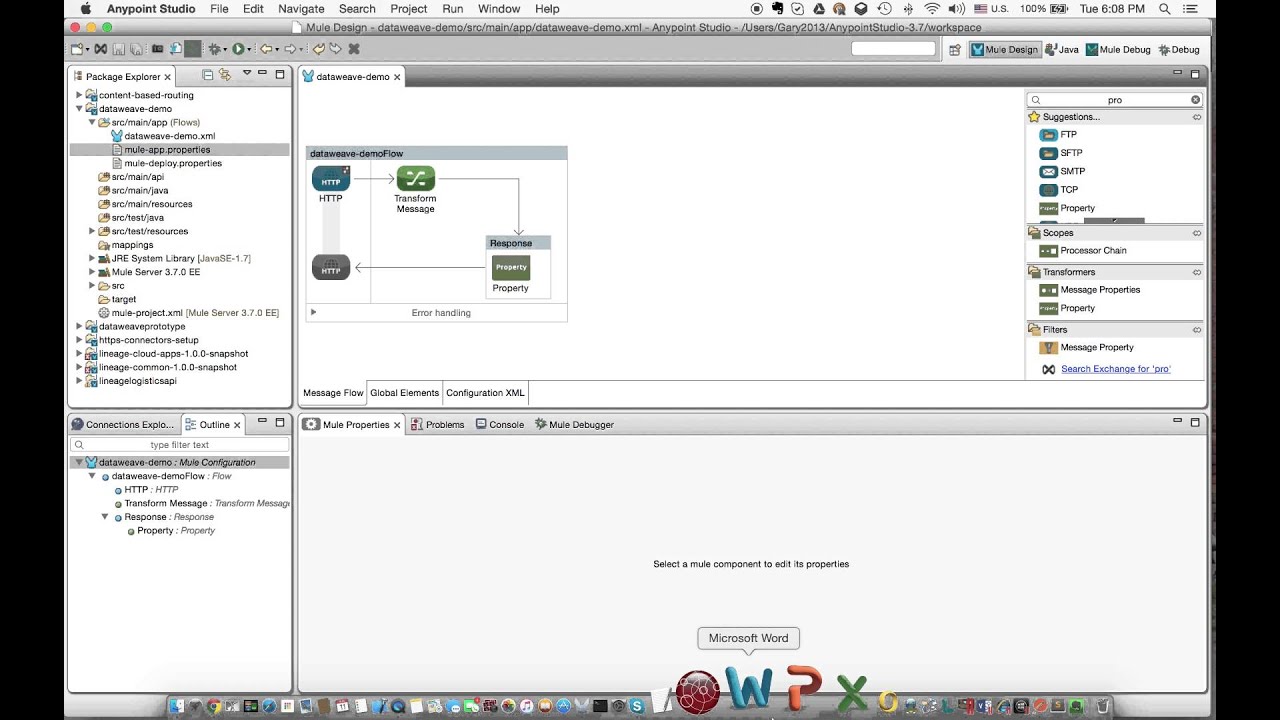1280x720 pixels.
Task: Open Package Explorer view menu triangle
Action: click(x=246, y=74)
